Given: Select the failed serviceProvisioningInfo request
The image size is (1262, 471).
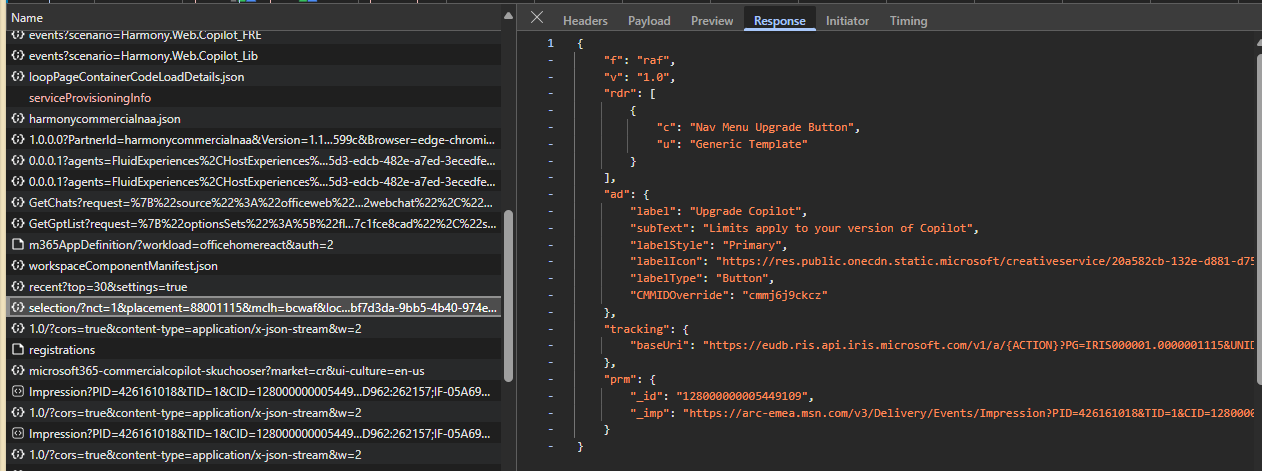Looking at the screenshot, I should (x=90, y=98).
